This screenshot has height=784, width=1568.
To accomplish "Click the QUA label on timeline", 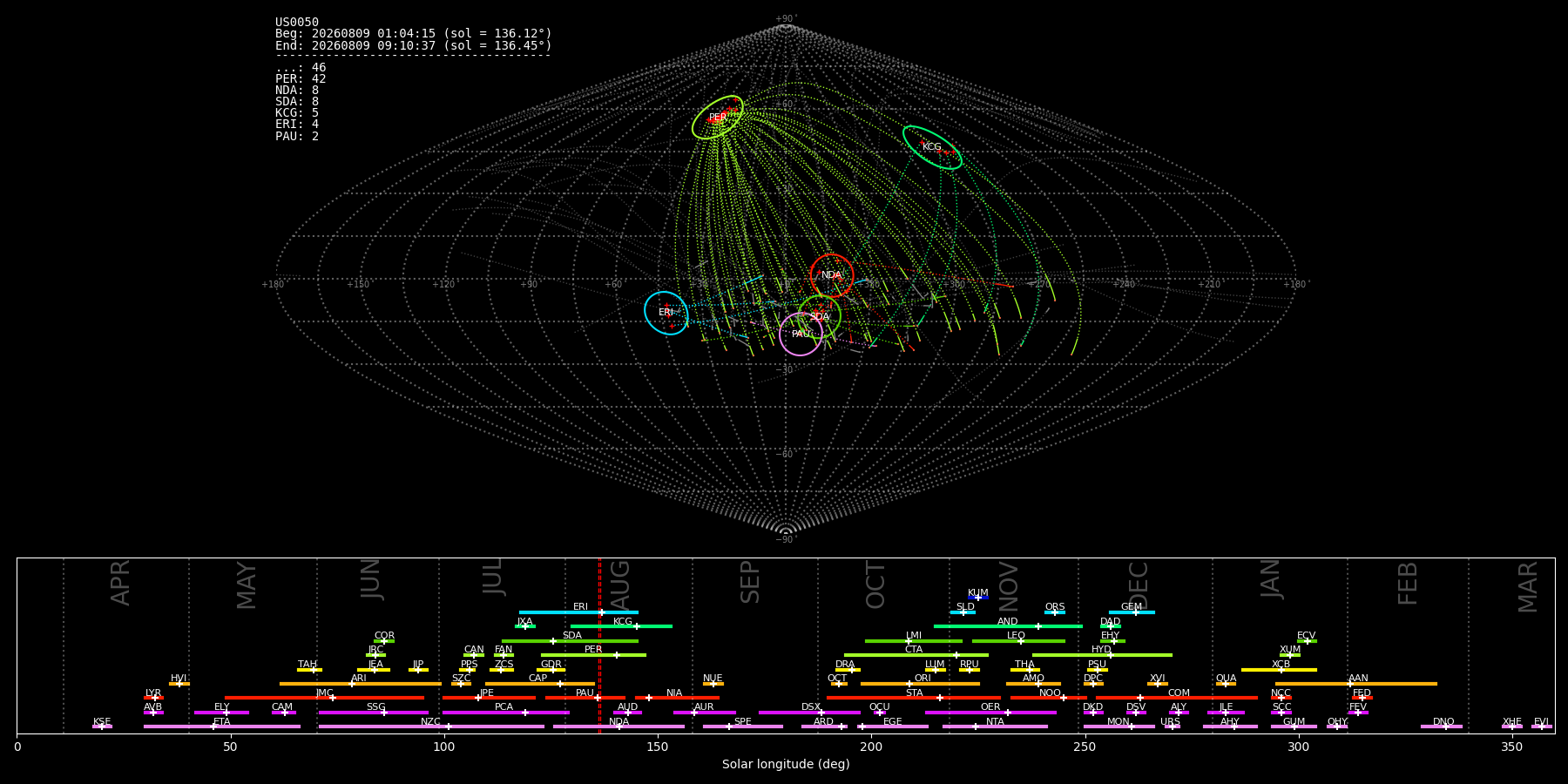I will [1226, 679].
